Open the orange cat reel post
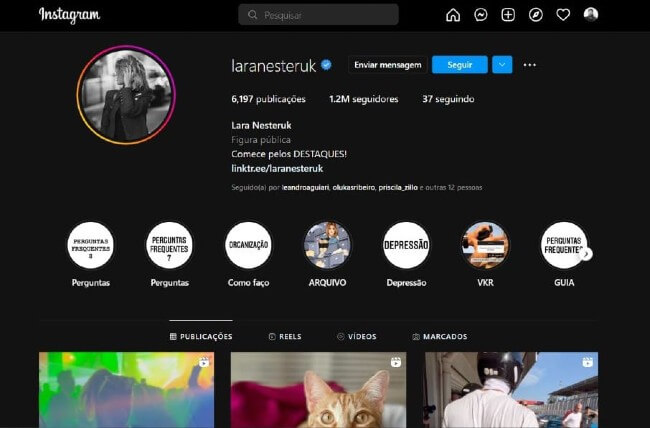Screen dimensions: 650x428 click(318, 390)
